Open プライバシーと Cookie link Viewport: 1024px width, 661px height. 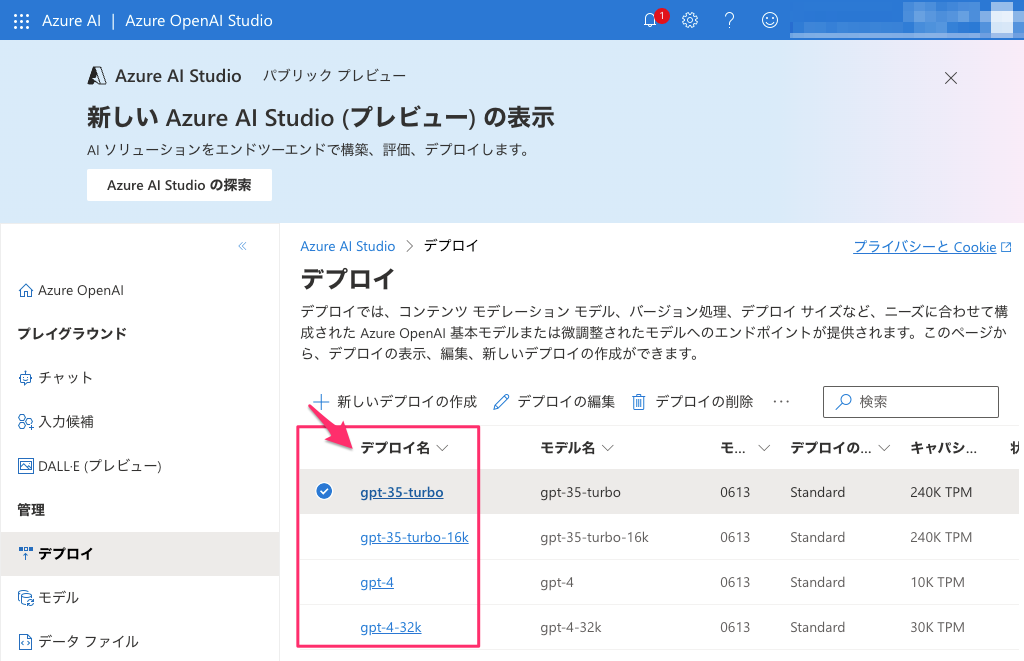pyautogui.click(x=925, y=247)
